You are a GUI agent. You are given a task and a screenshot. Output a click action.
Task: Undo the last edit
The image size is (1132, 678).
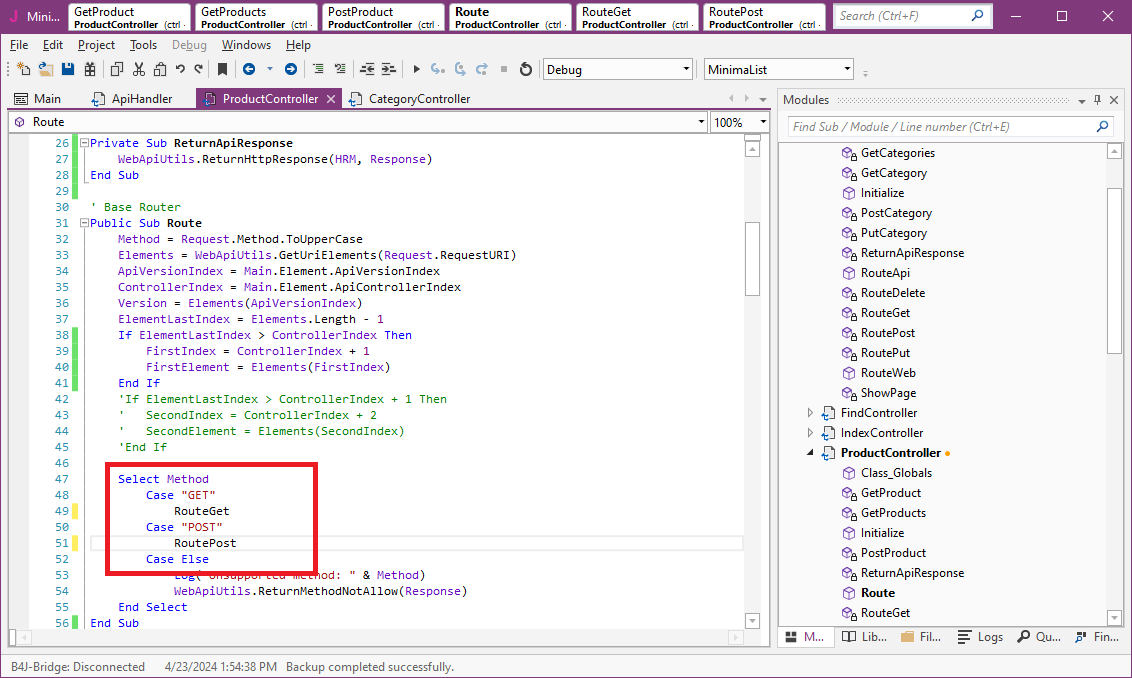(180, 69)
